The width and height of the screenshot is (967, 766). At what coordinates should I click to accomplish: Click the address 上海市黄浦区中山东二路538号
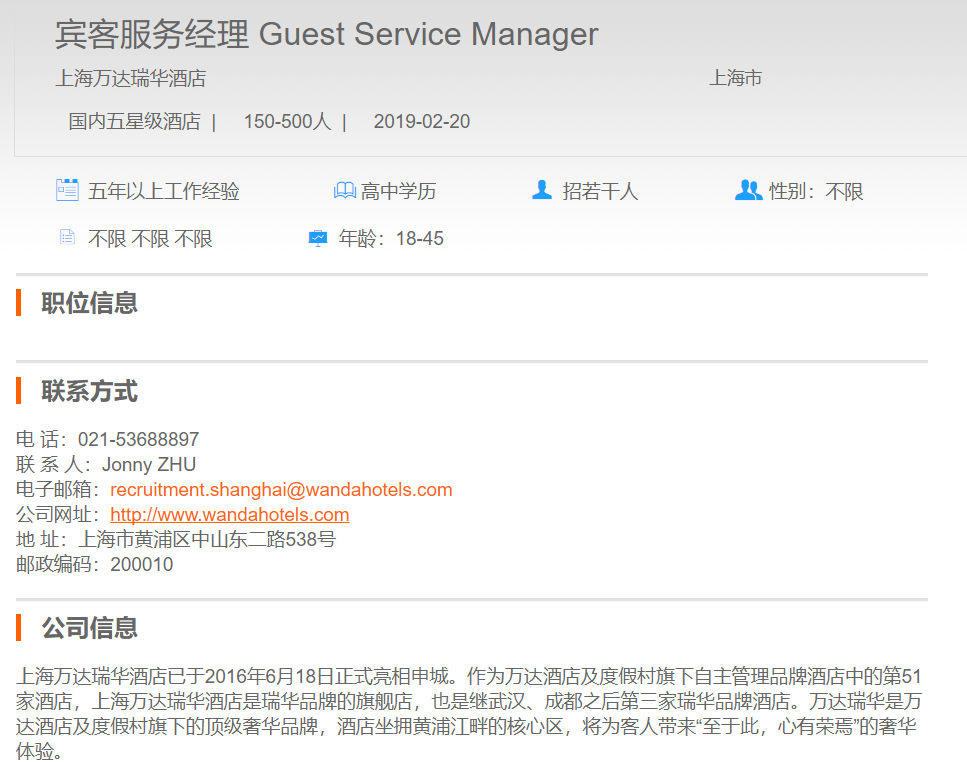coord(207,540)
